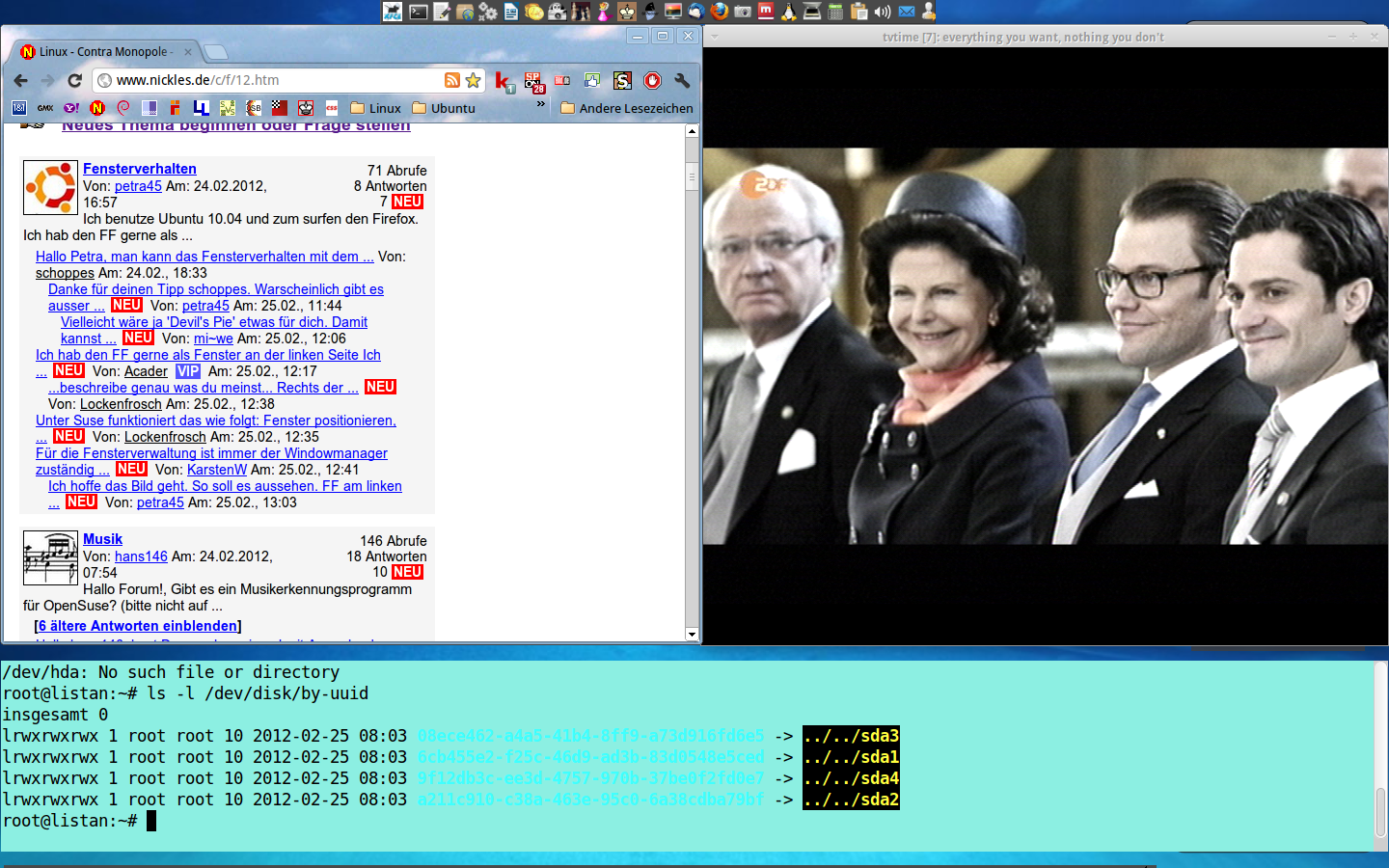Open system settings gears icon in panel

(x=488, y=12)
